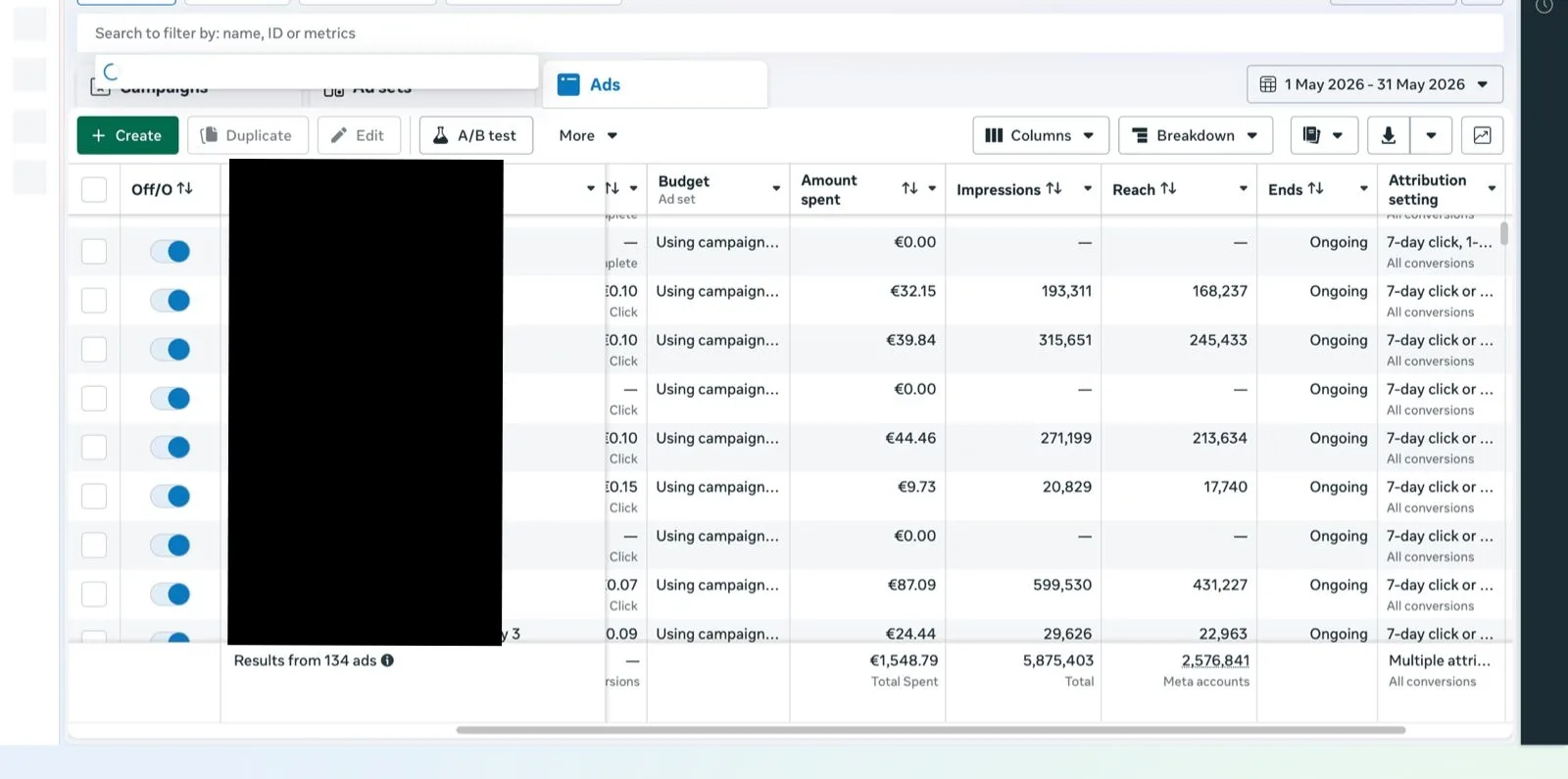
Task: Sort the Ends column
Action: pos(1315,188)
